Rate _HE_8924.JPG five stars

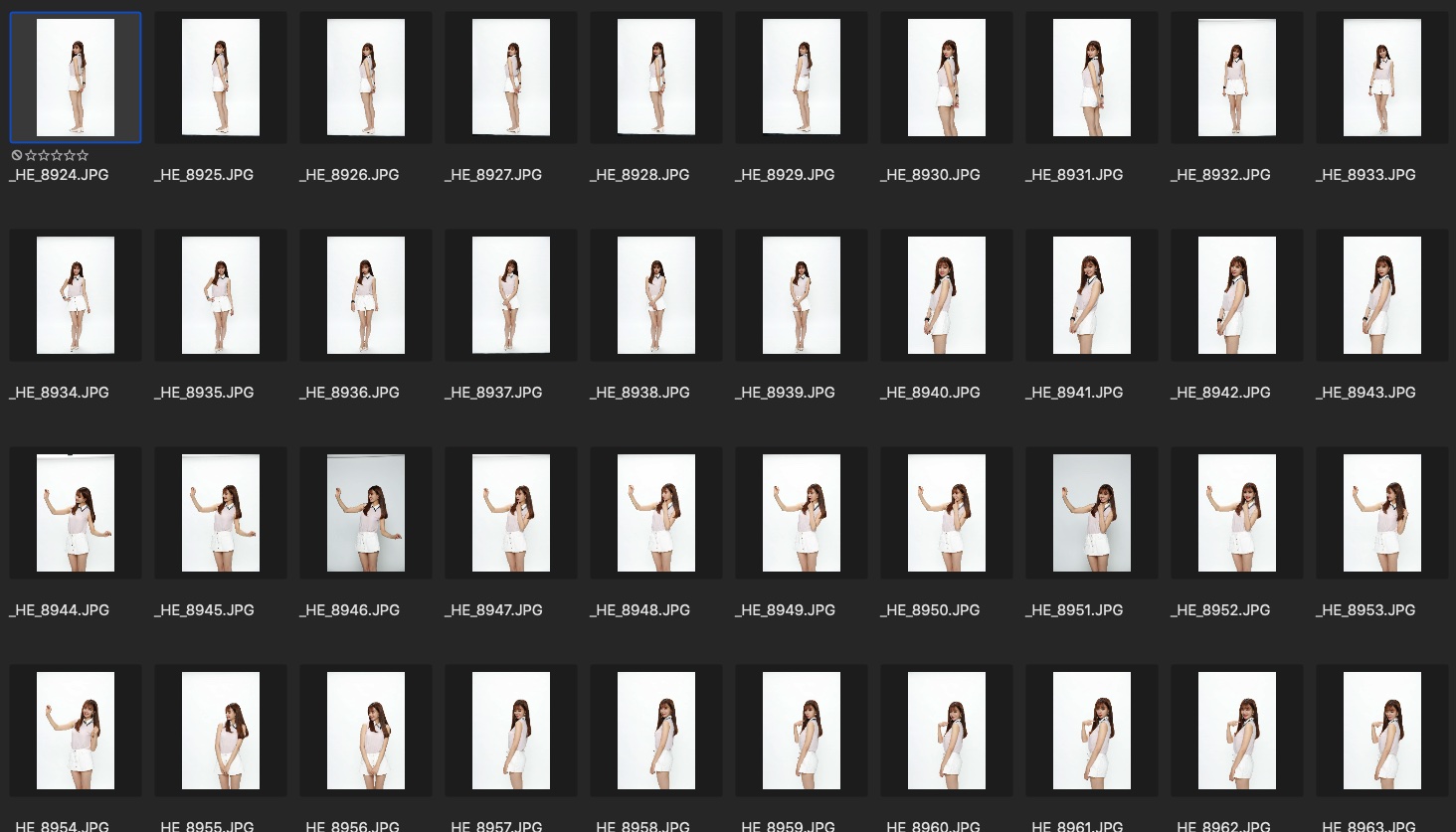point(83,155)
